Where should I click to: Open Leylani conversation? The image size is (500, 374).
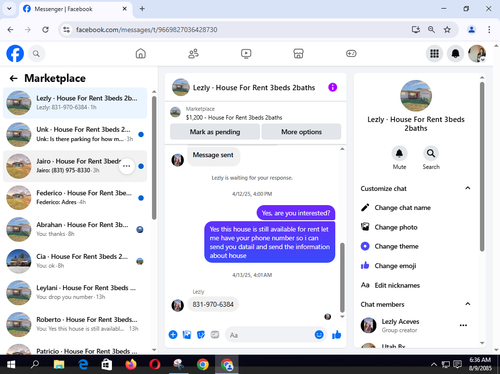click(75, 293)
